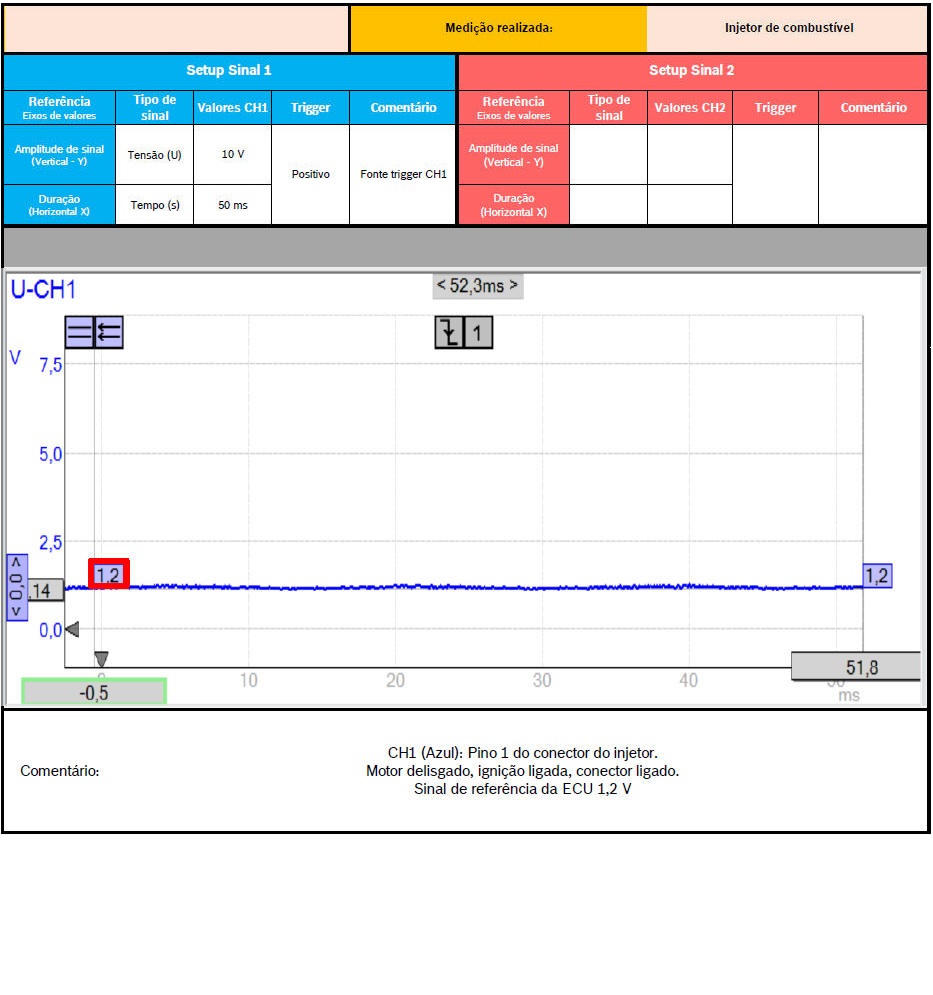Click the horizontal lines cursor icon

pyautogui.click(x=79, y=332)
